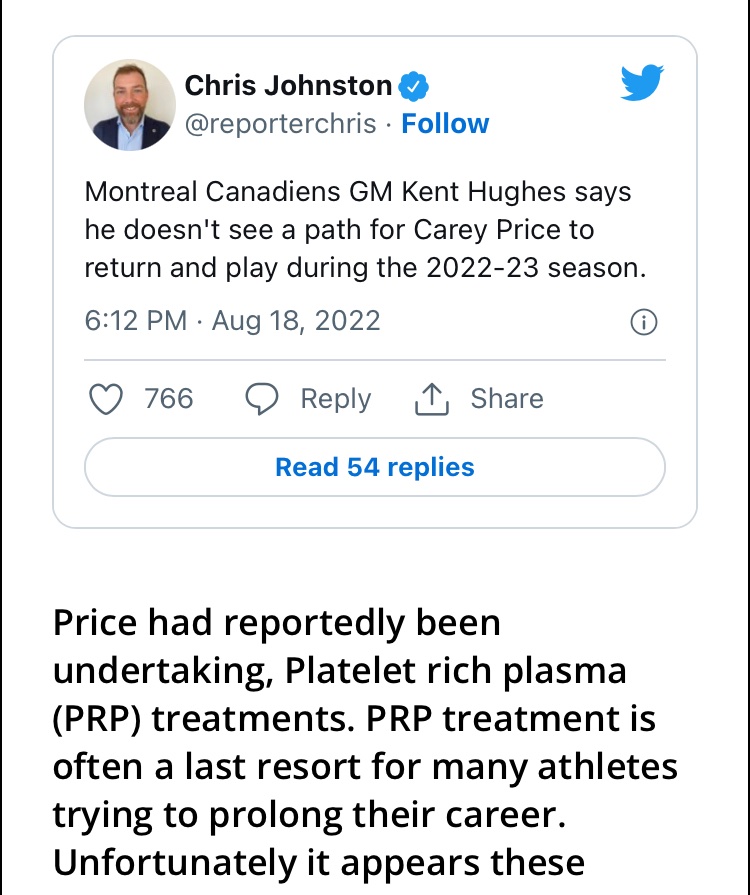
Task: Click the 2022-23 season tweet line
Action: click(x=365, y=268)
